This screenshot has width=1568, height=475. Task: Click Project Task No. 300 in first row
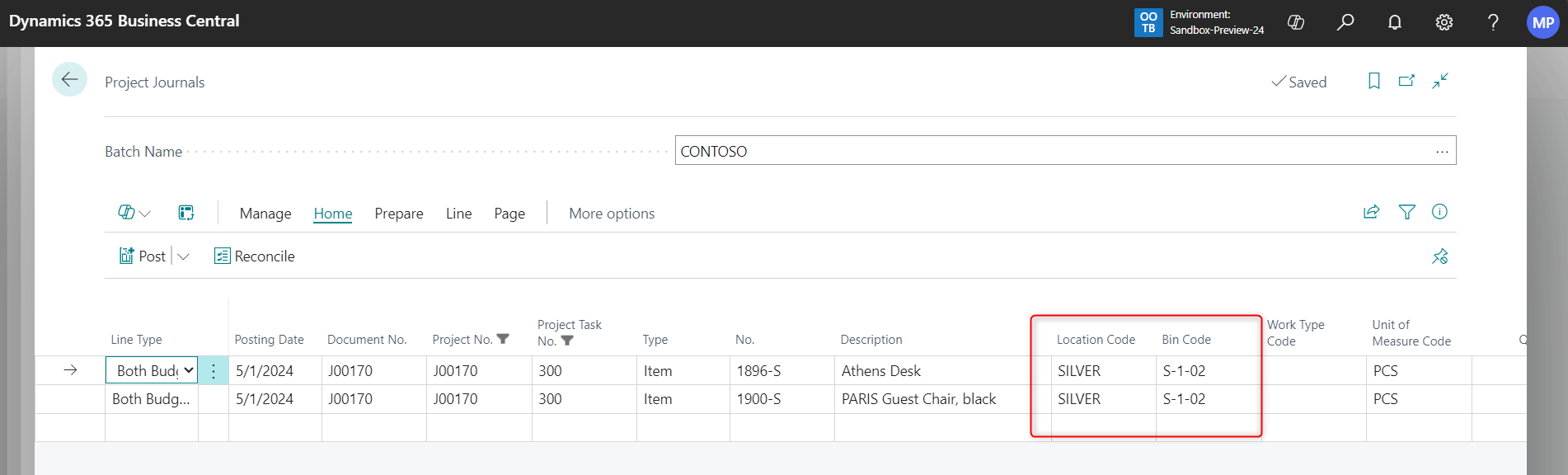(x=584, y=371)
